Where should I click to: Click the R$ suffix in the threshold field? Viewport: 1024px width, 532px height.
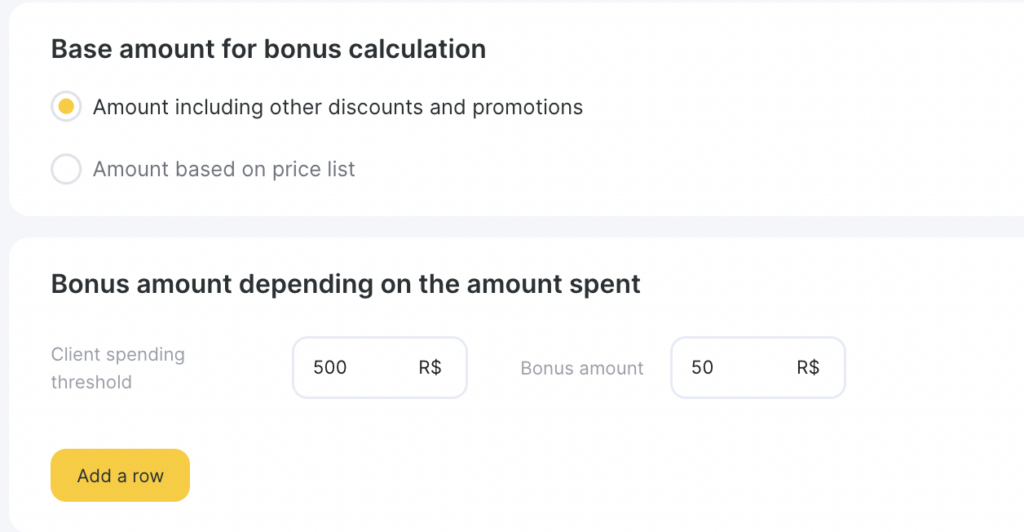[x=430, y=368]
